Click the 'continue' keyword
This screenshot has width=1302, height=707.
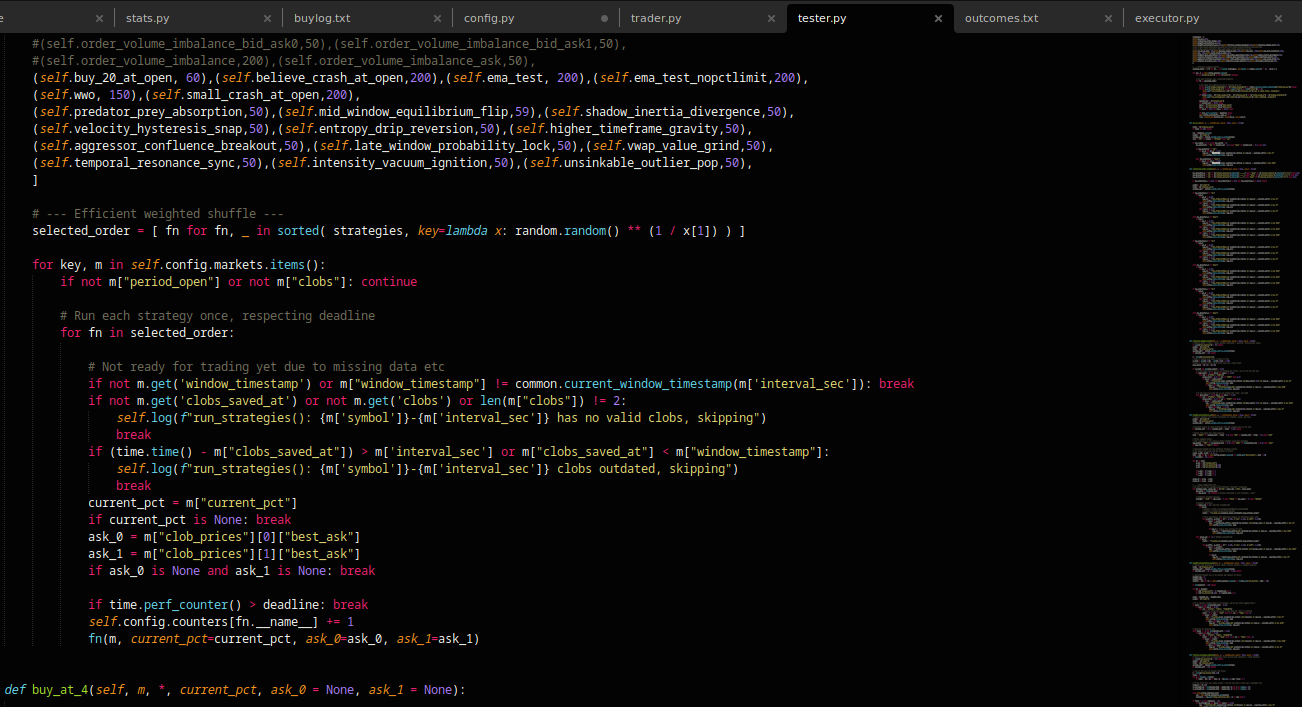pos(389,282)
